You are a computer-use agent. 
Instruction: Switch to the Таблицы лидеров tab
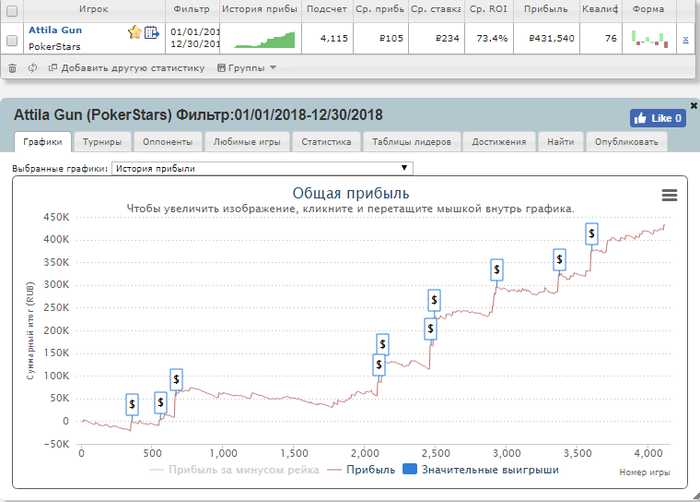point(412,142)
